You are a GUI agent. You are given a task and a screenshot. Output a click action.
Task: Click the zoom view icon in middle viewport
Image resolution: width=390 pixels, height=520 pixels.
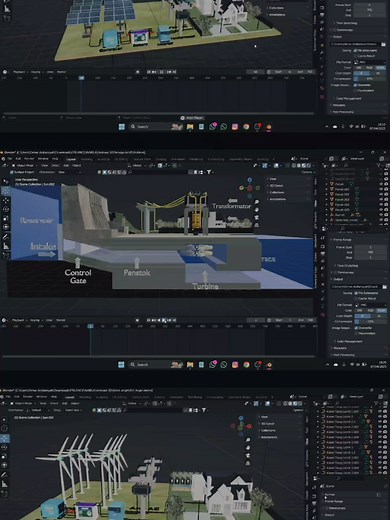click(x=256, y=202)
